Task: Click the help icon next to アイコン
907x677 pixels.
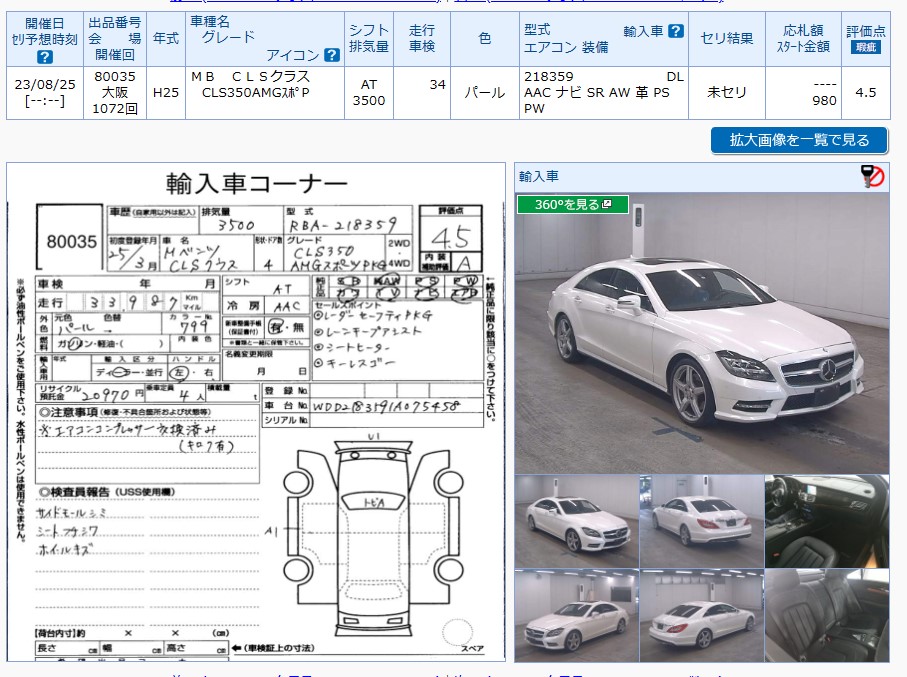Action: click(x=331, y=54)
